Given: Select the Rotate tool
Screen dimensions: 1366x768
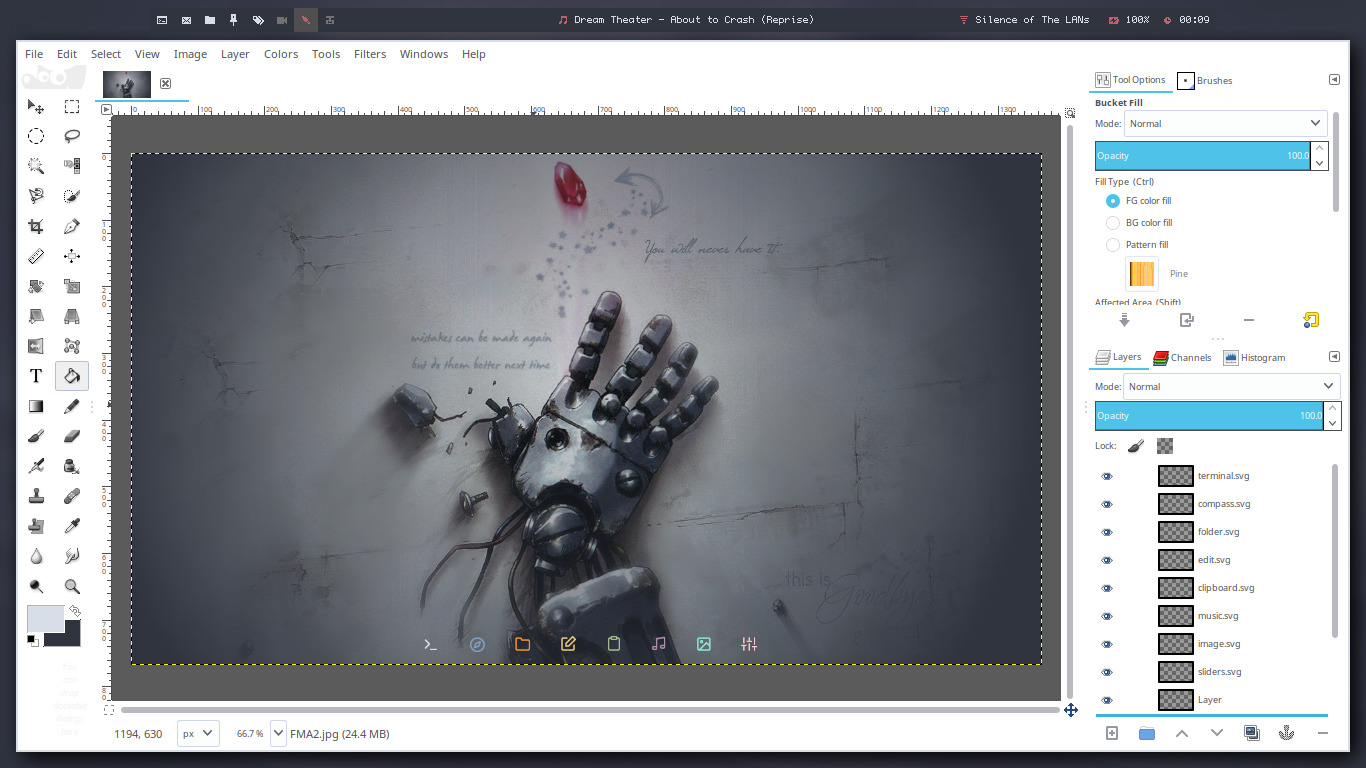Looking at the screenshot, I should pyautogui.click(x=36, y=286).
